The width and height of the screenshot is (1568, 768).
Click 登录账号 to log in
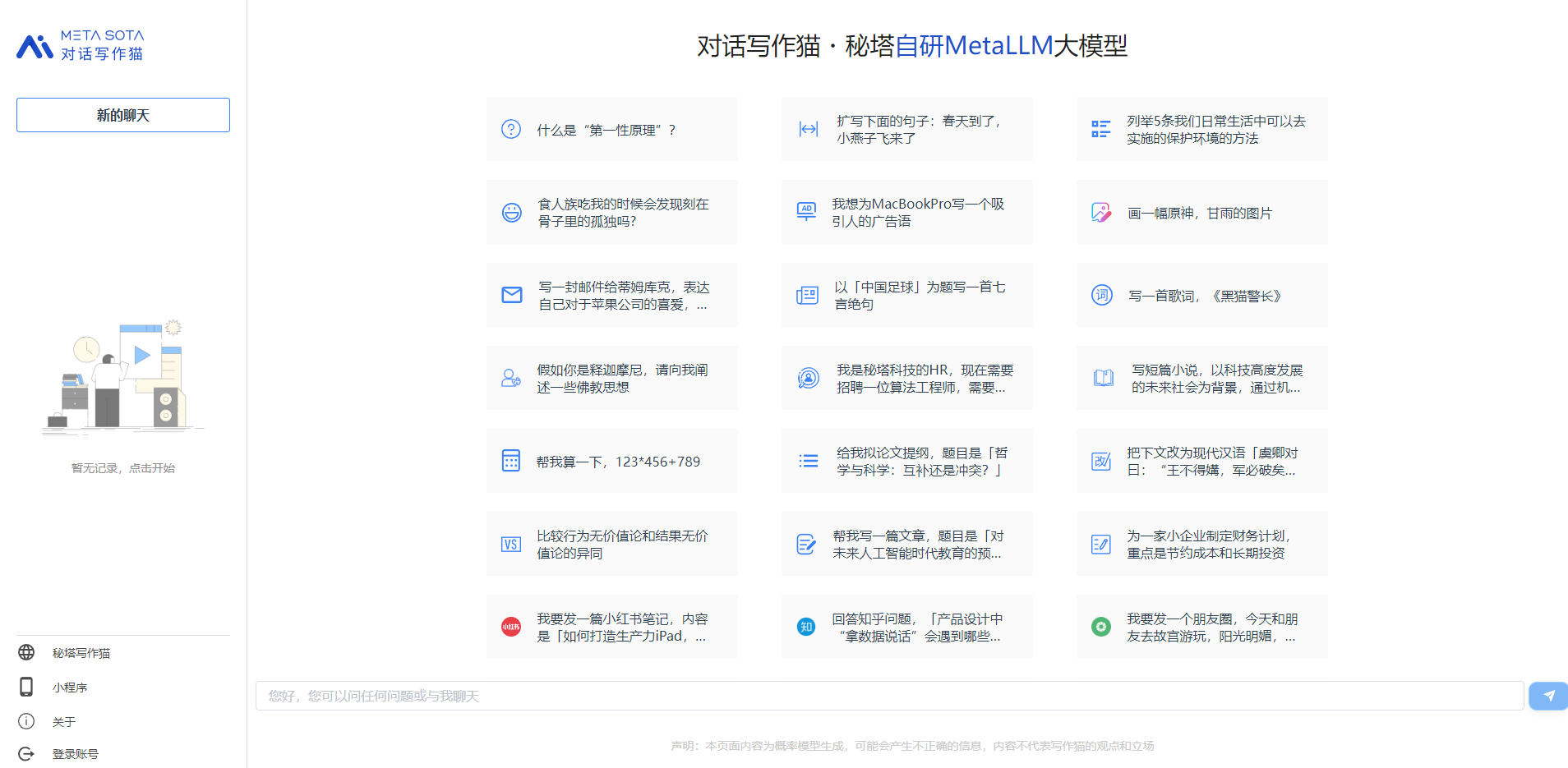75,754
